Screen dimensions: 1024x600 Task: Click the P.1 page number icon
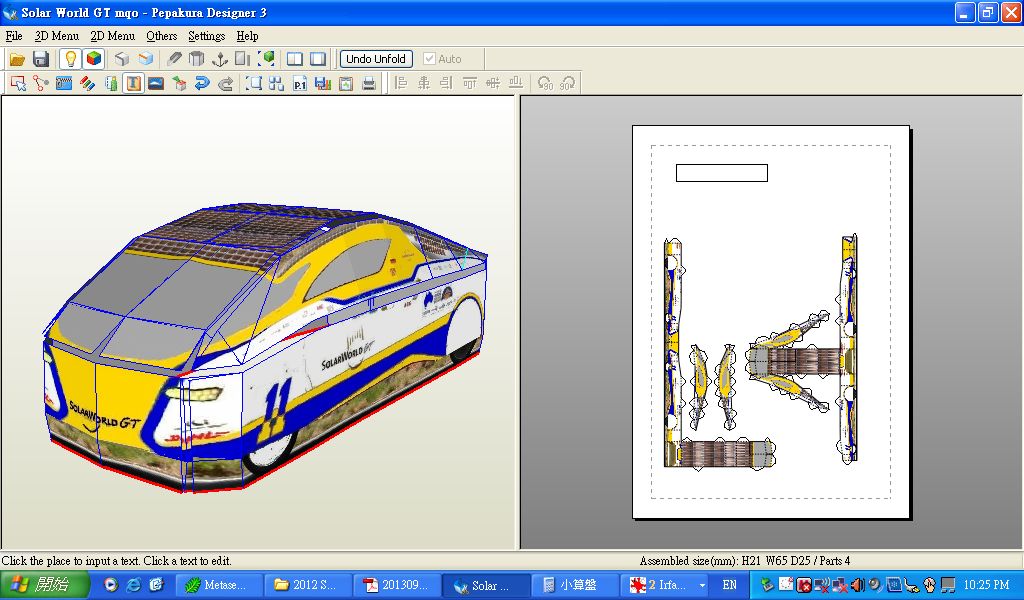300,84
